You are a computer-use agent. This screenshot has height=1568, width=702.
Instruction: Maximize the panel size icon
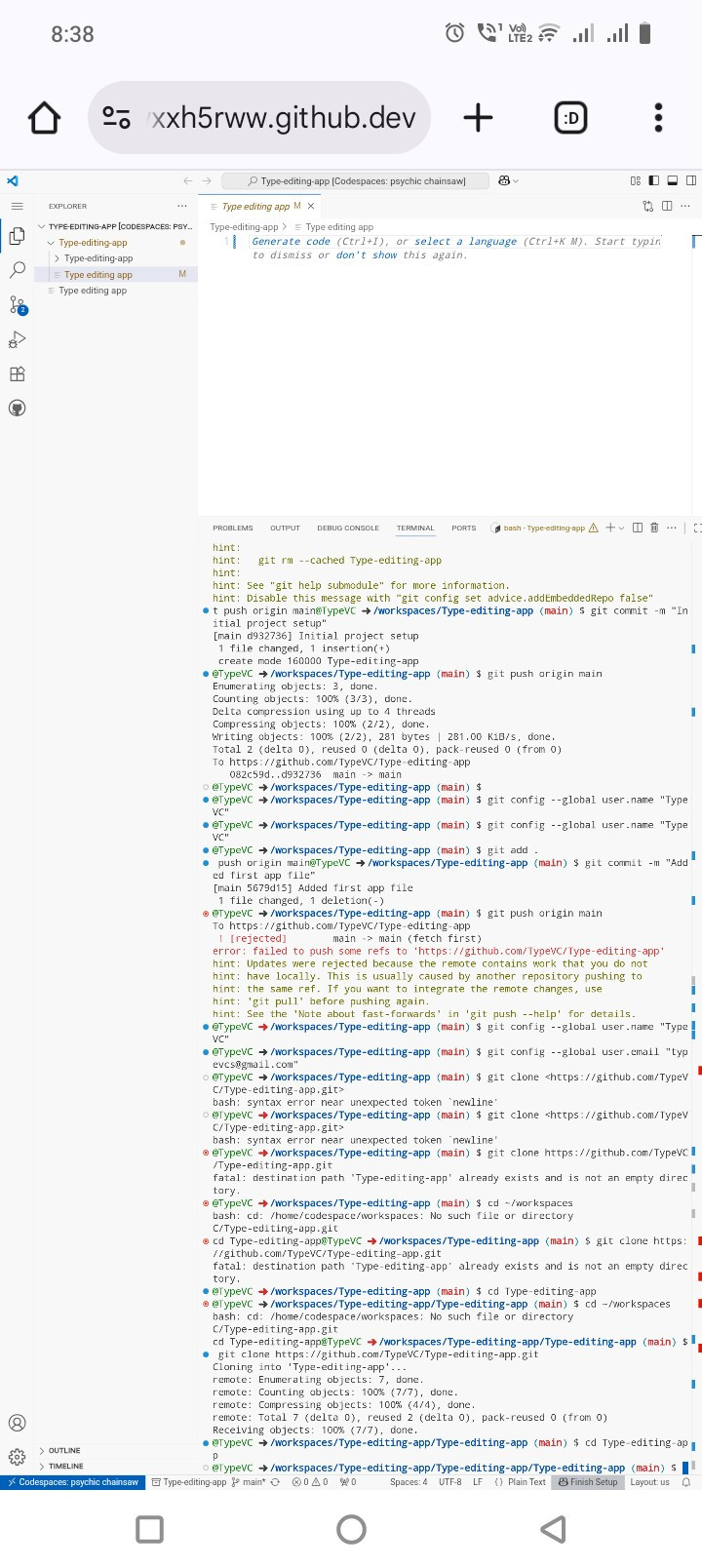click(696, 528)
